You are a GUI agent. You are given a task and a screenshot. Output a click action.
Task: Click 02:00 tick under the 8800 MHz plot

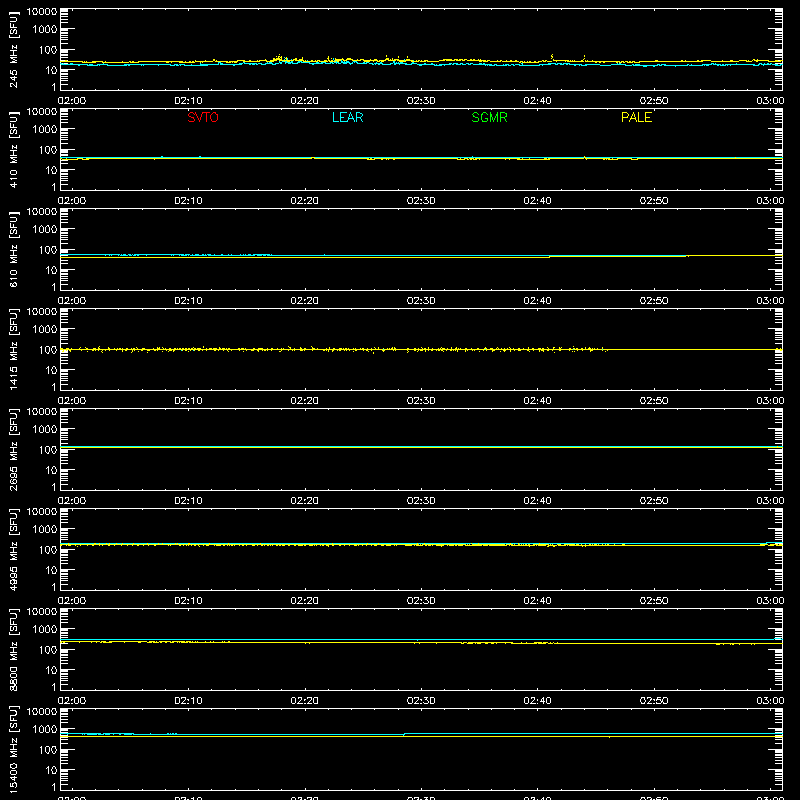pos(72,701)
